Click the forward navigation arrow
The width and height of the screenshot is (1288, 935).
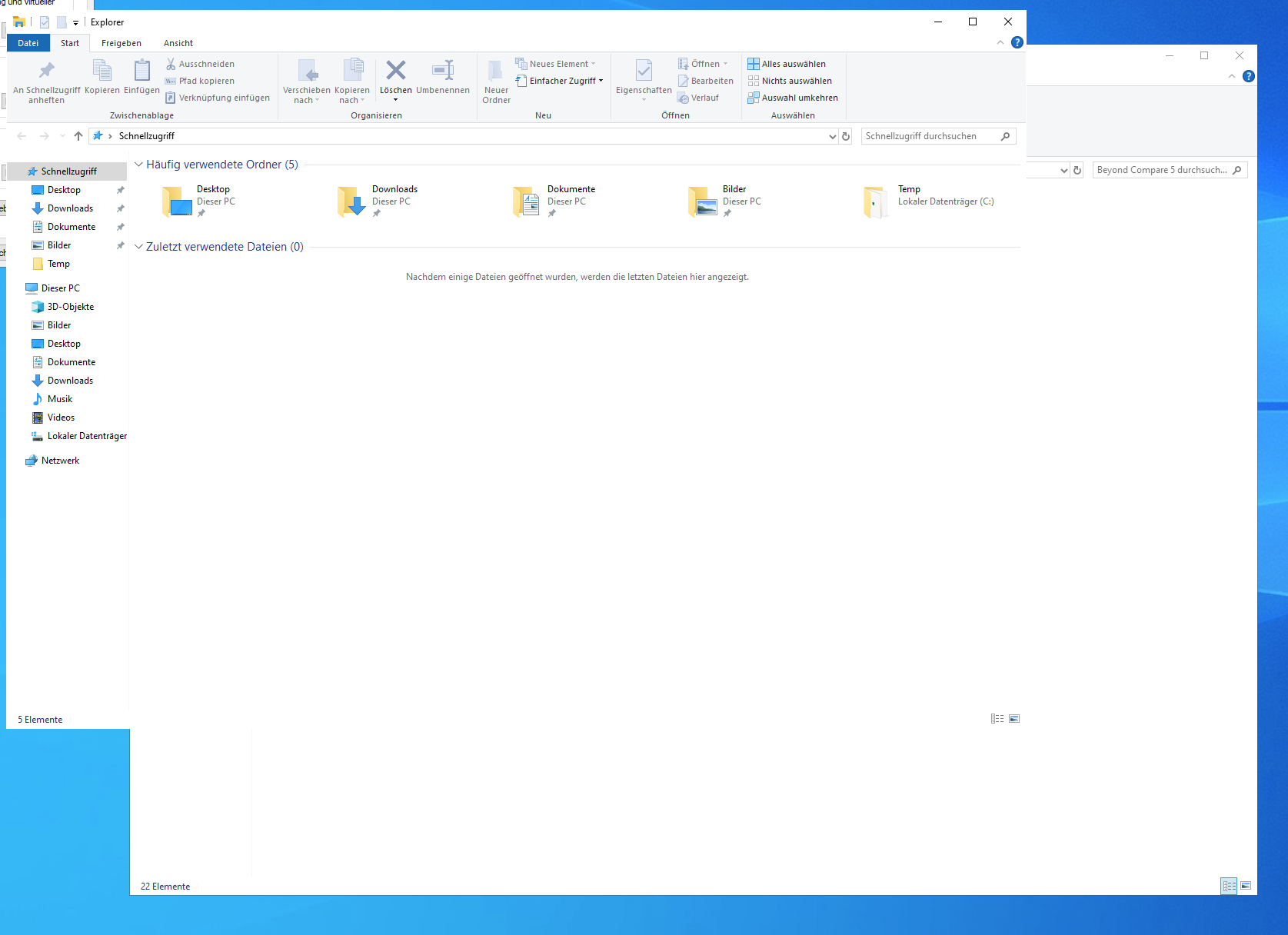45,136
